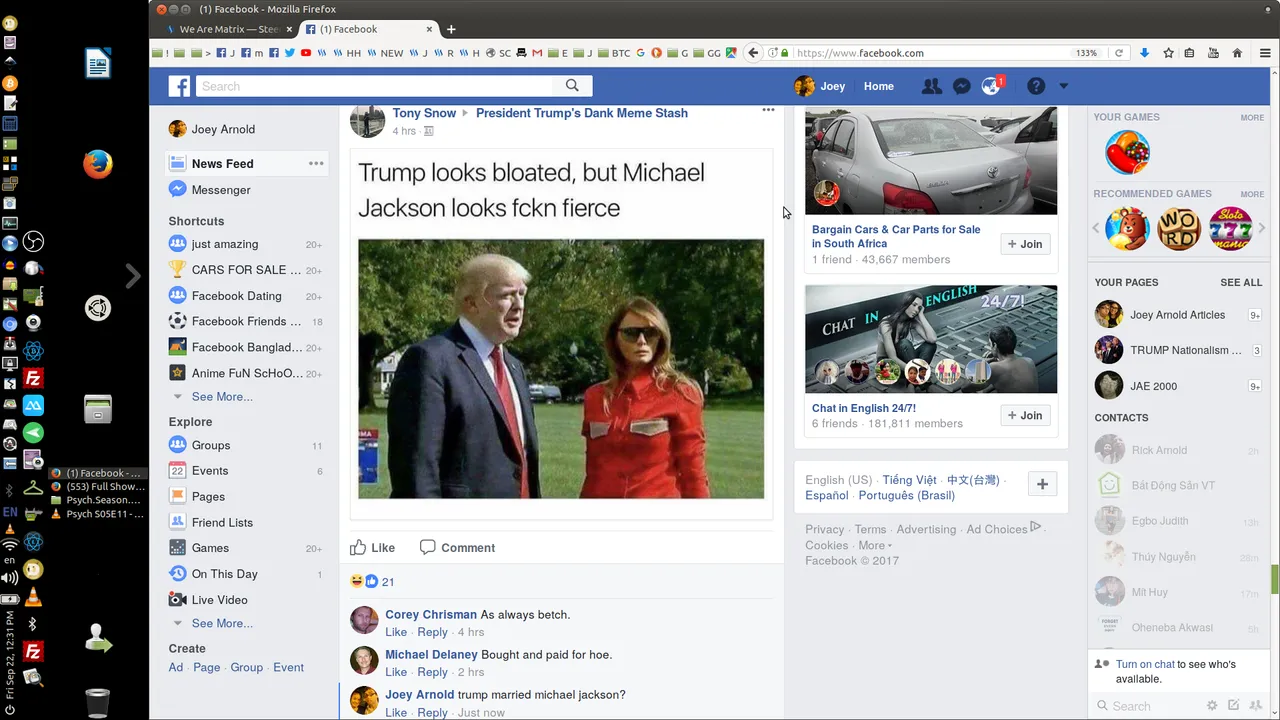Open News Feed options ellipsis
The height and width of the screenshot is (720, 1280).
click(316, 163)
